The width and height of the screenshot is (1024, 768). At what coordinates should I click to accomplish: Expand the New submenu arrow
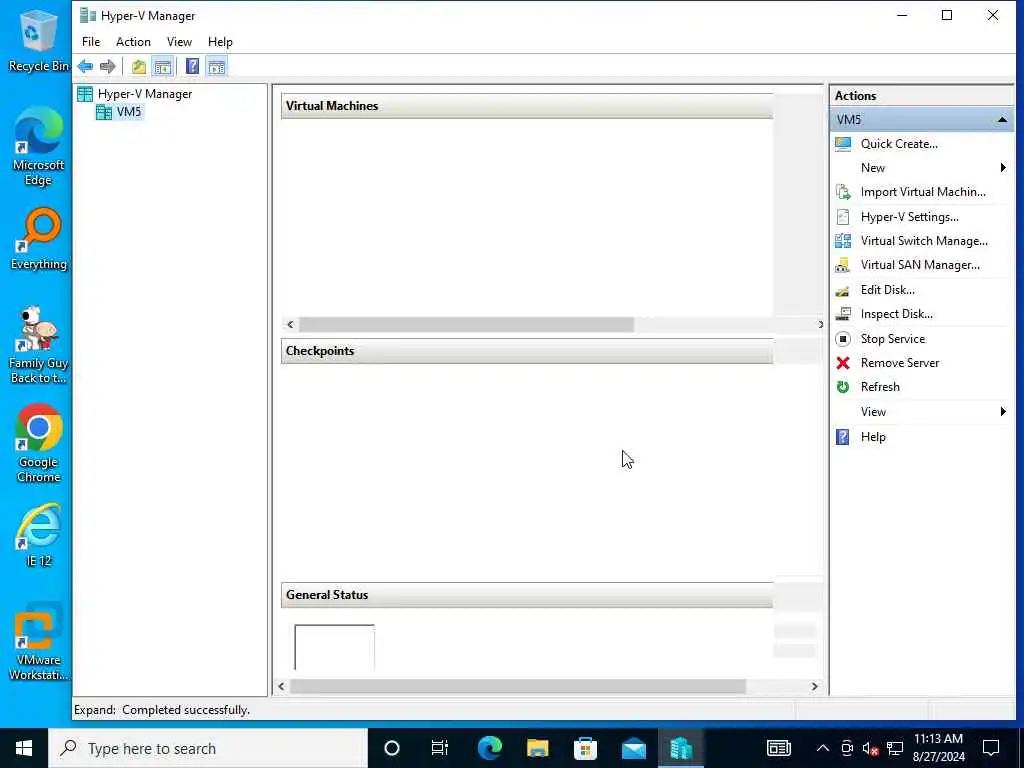1003,168
